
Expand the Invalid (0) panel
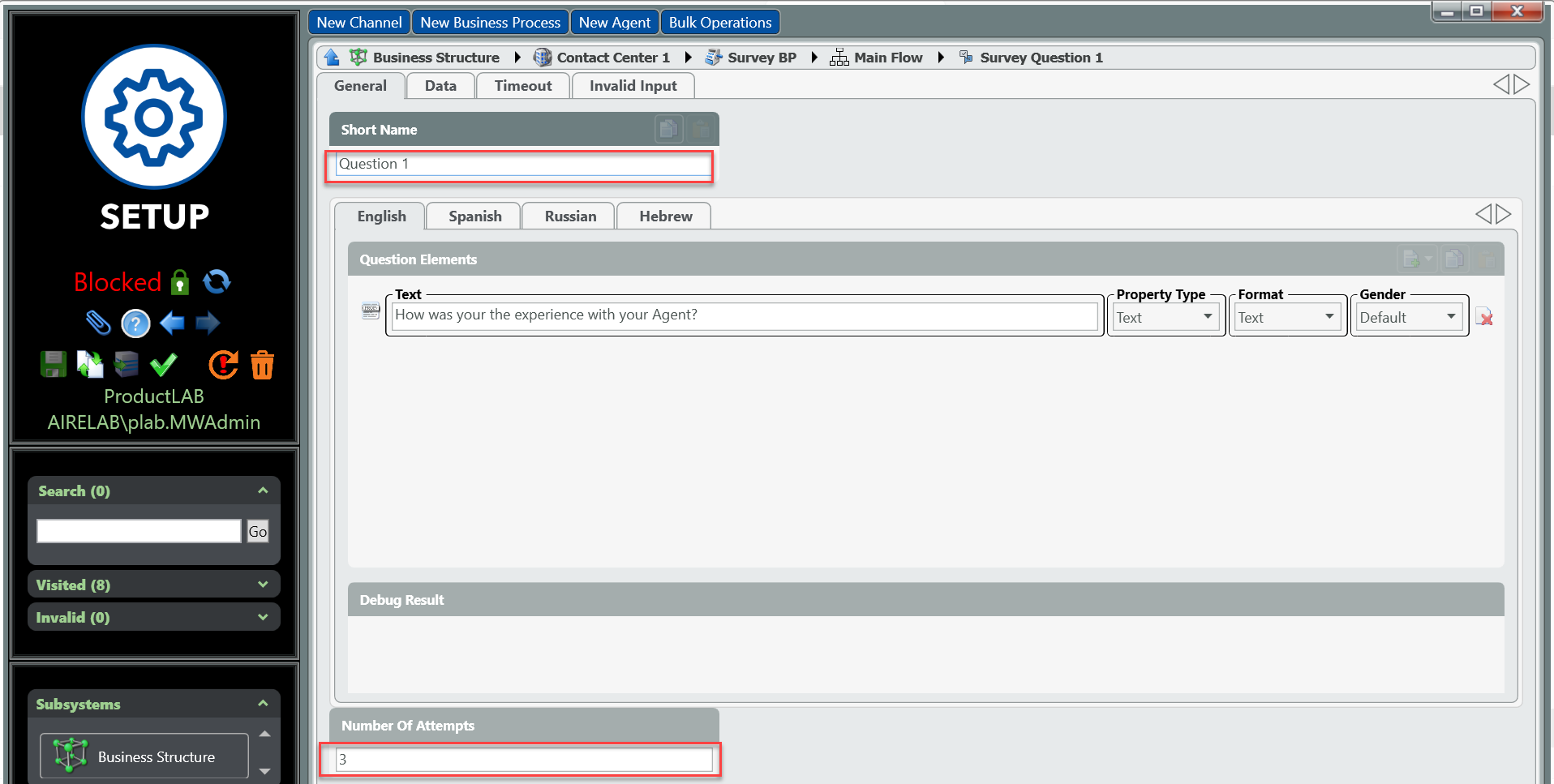click(x=263, y=617)
